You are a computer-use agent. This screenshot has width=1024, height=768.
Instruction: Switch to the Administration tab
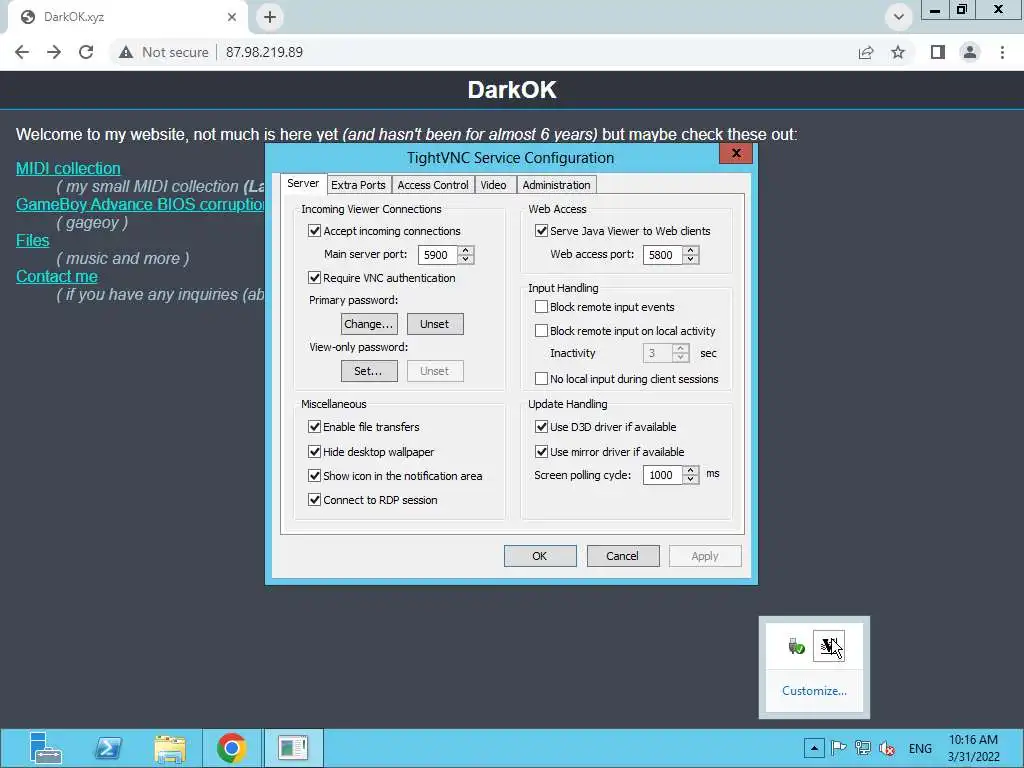pyautogui.click(x=556, y=185)
